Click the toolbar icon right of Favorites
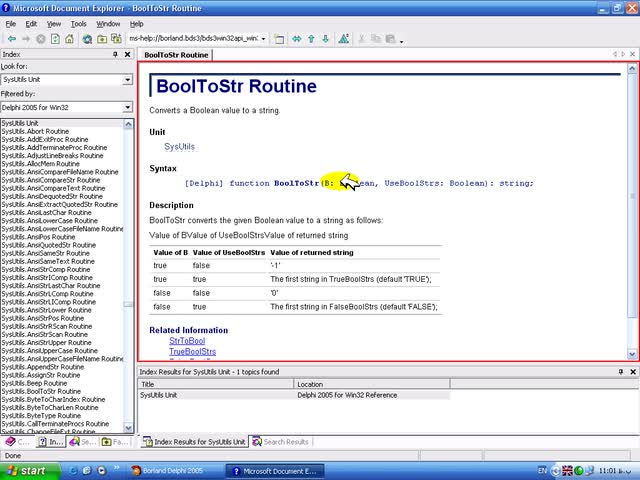The height and width of the screenshot is (480, 640). click(116, 39)
